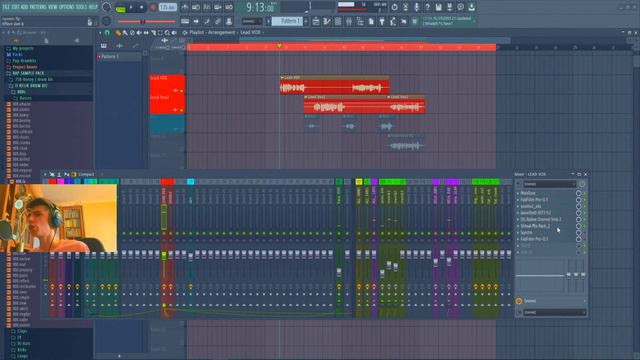Screen dimensions: 640x360
Task: Expand the Project bones folder
Action: tap(24, 67)
